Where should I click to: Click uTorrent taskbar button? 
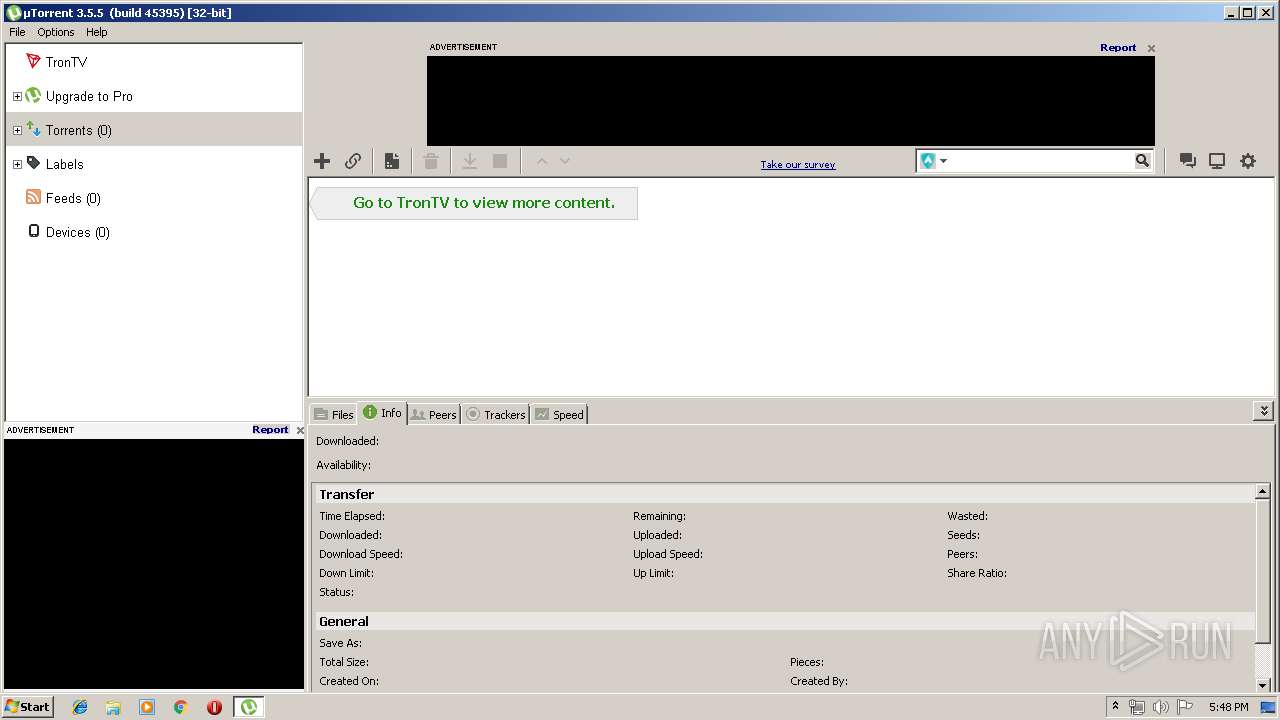click(248, 707)
